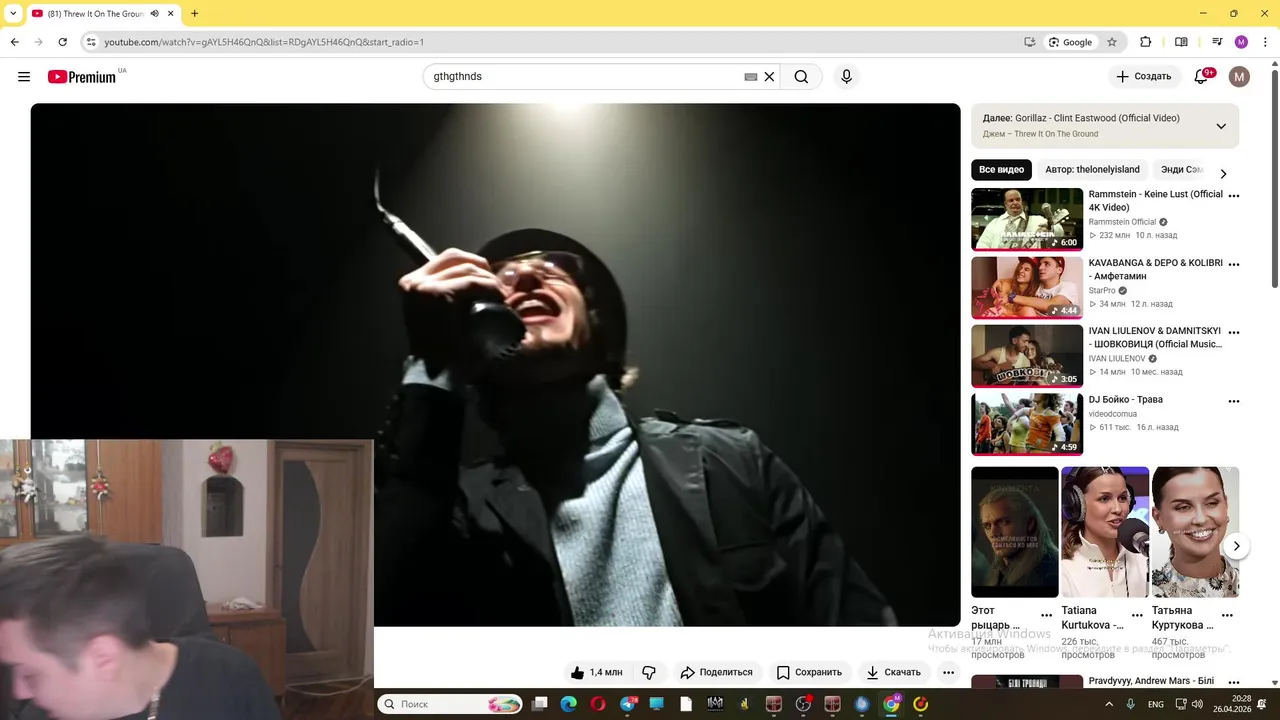Click the Поделиться share button
Viewport: 1280px width, 720px height.
tap(716, 672)
